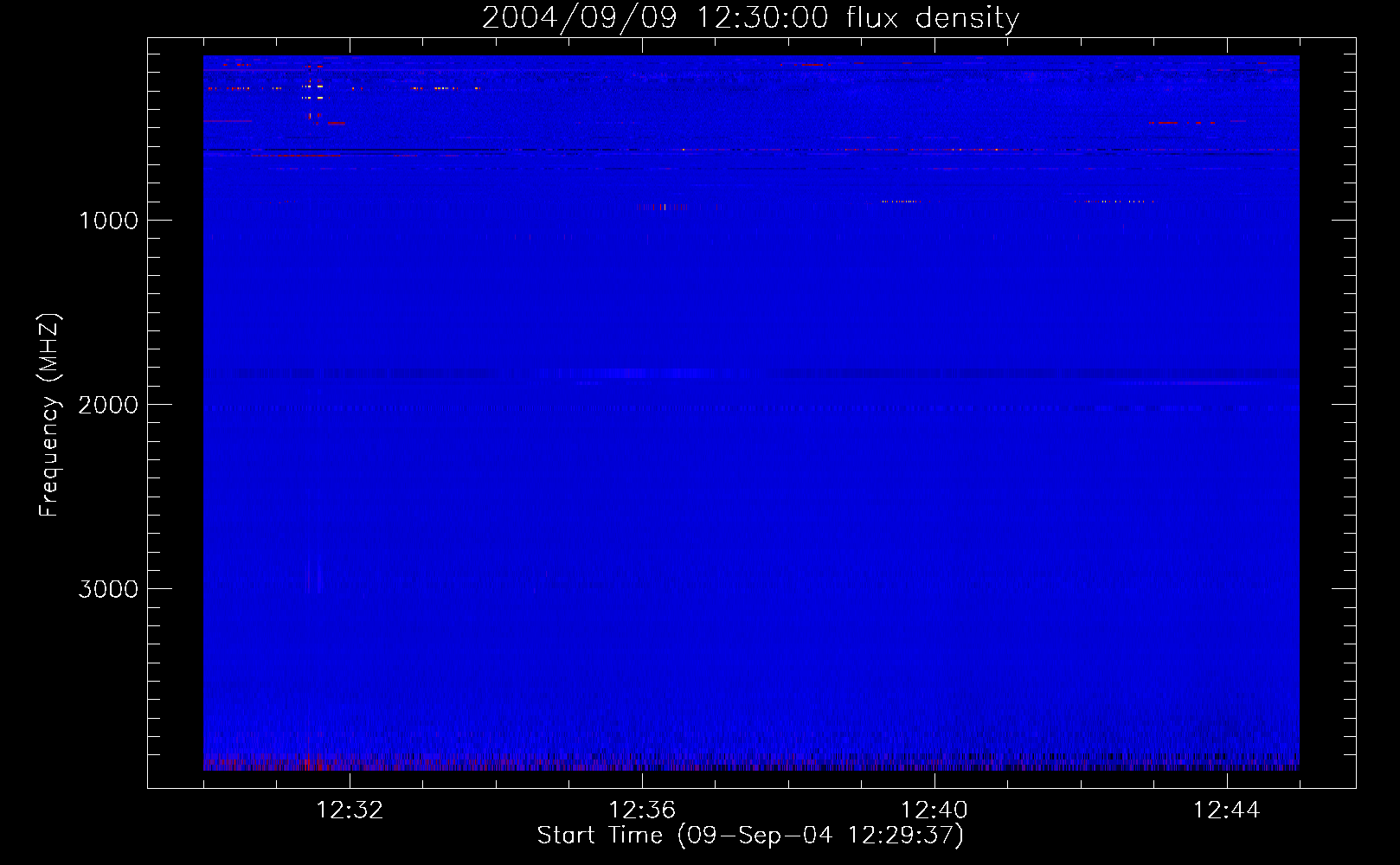Click the 3000 MHz frequency axis label

click(x=108, y=589)
